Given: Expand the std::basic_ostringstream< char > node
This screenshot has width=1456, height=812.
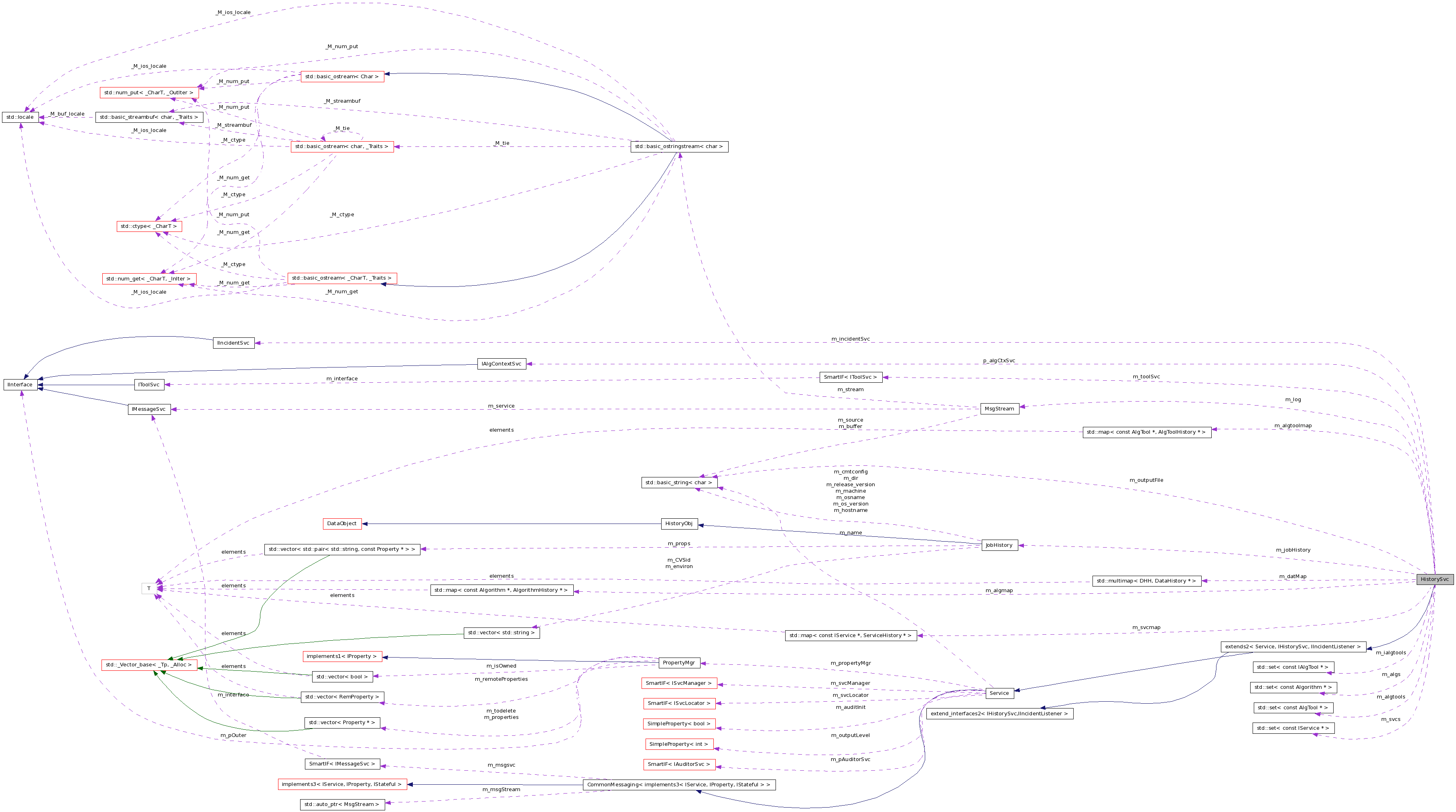Looking at the screenshot, I should pos(678,146).
